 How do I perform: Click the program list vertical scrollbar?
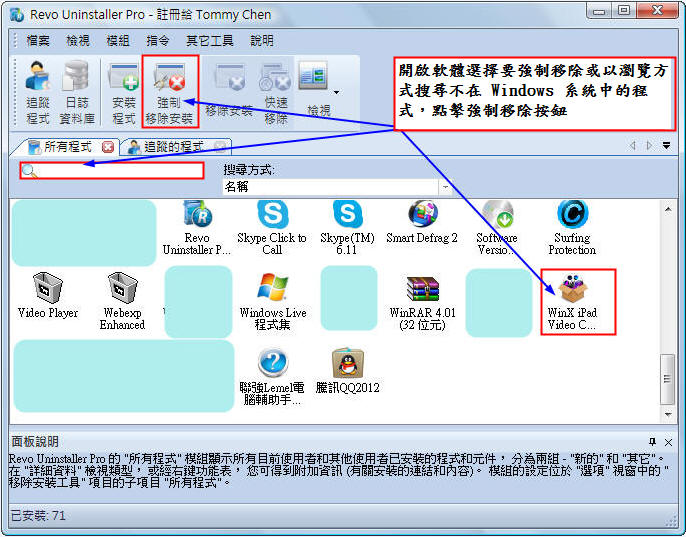pos(668,375)
